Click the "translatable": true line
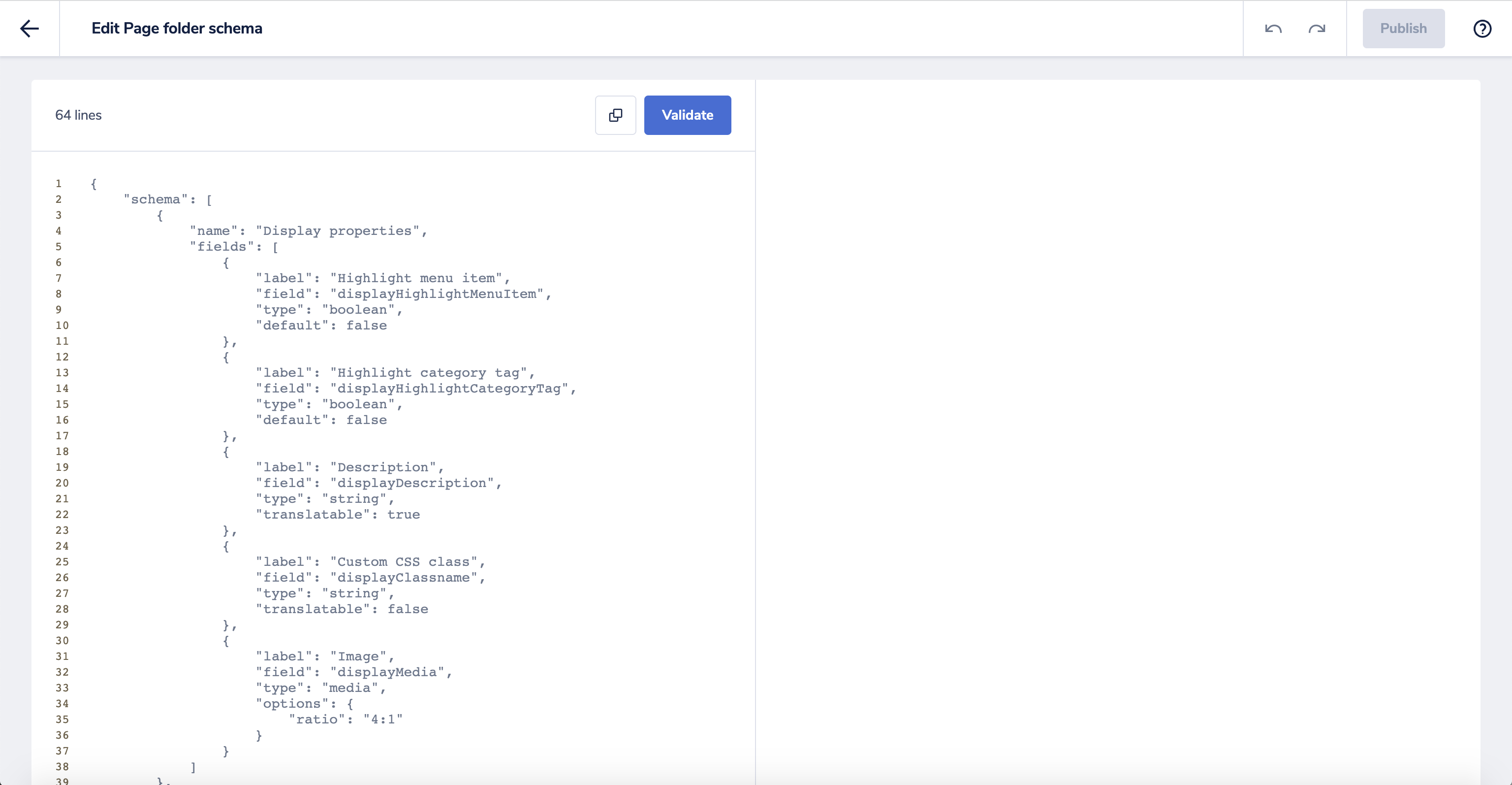The image size is (1512, 785). (x=338, y=515)
